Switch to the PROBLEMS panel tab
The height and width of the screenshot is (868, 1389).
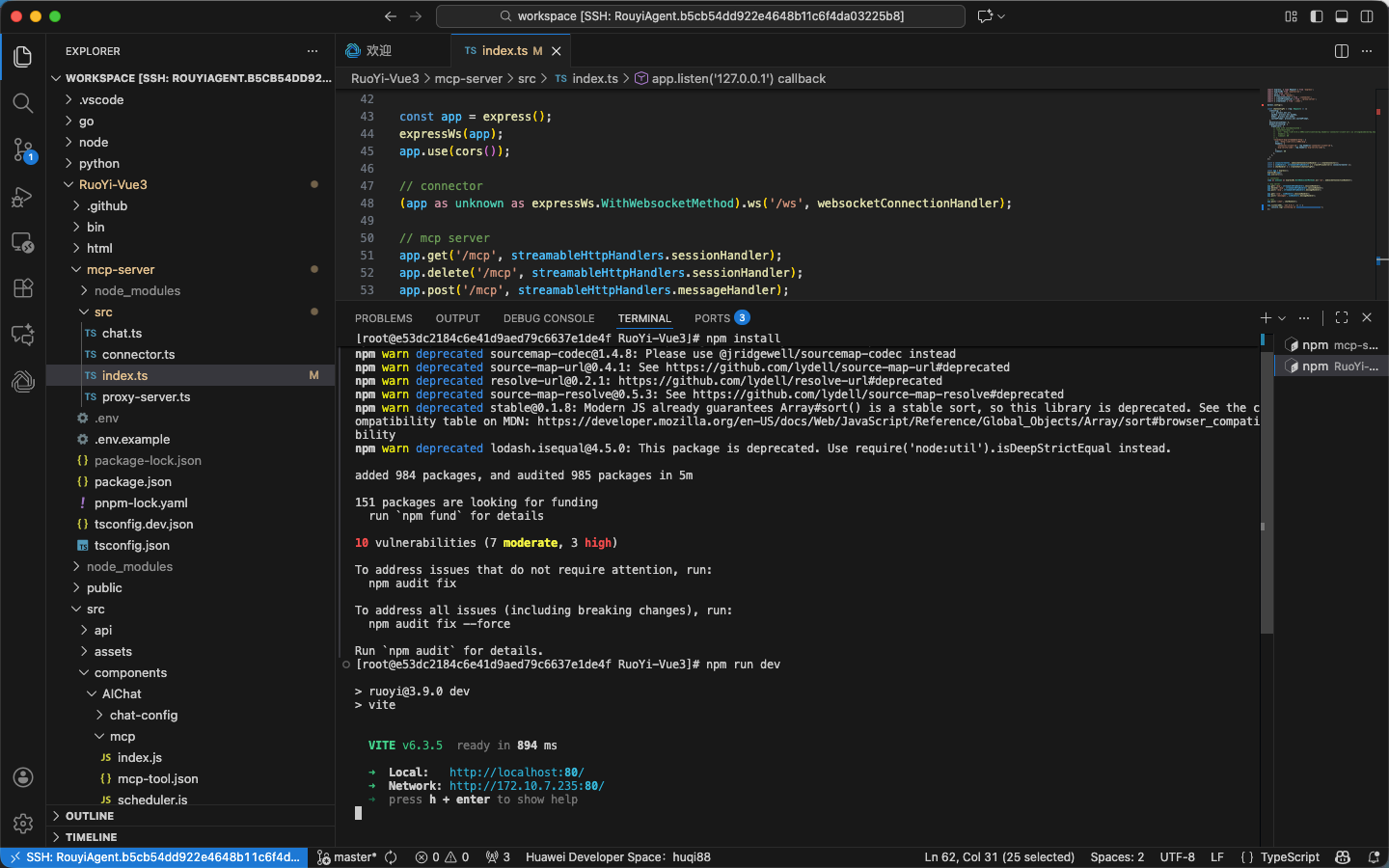pyautogui.click(x=383, y=318)
